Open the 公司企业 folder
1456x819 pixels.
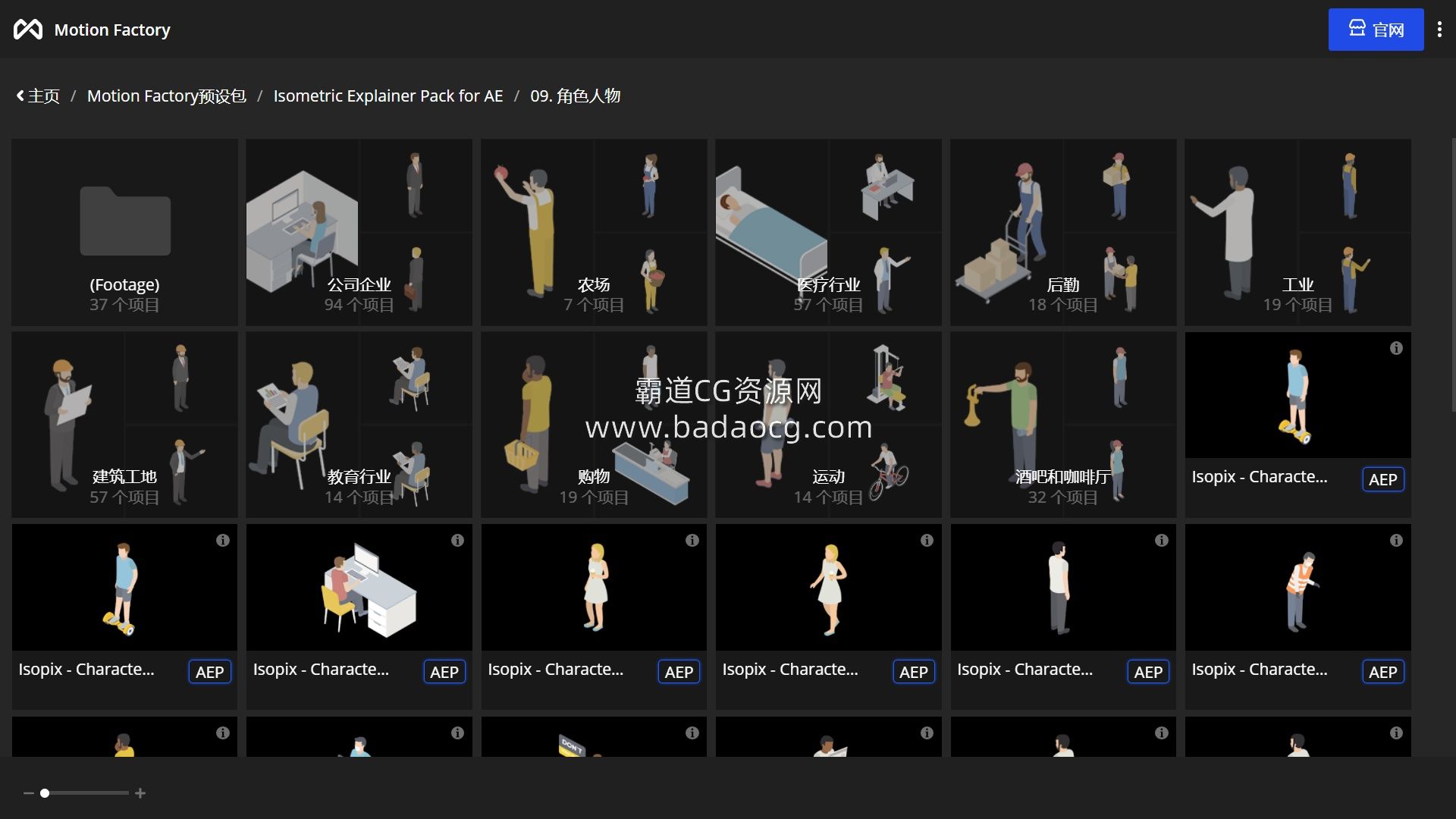pyautogui.click(x=359, y=232)
